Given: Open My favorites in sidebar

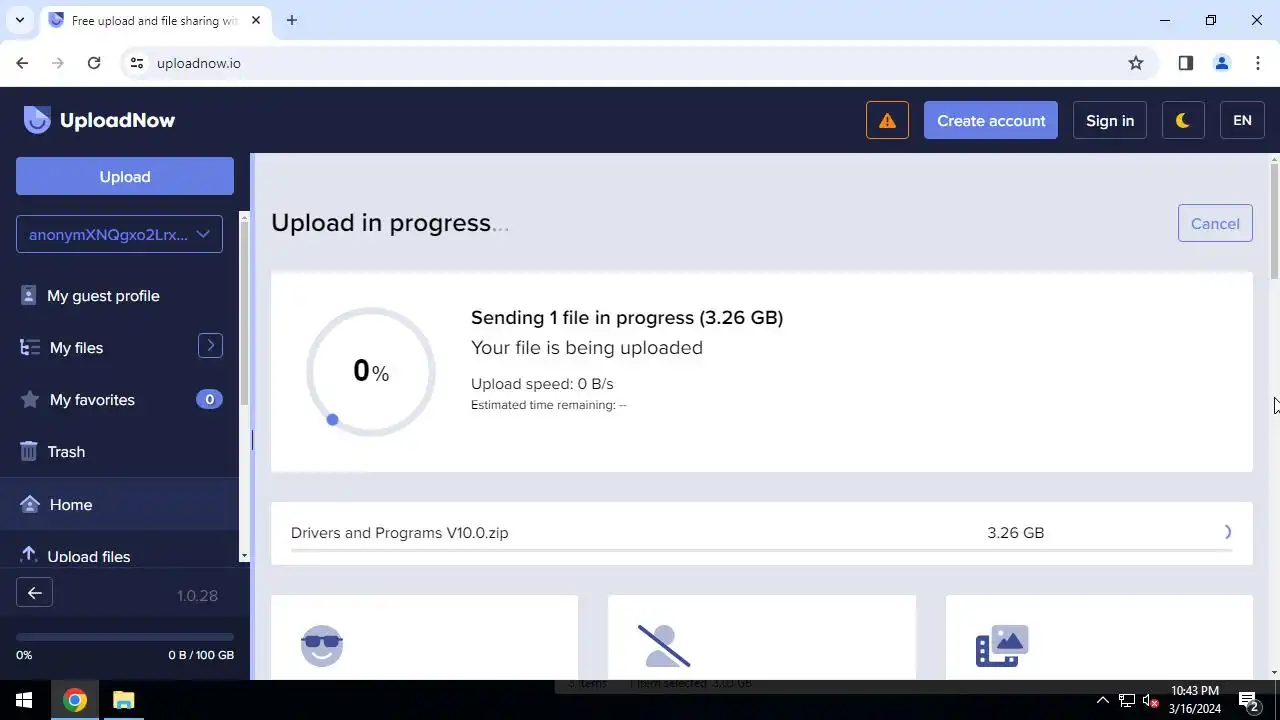Looking at the screenshot, I should 92,400.
